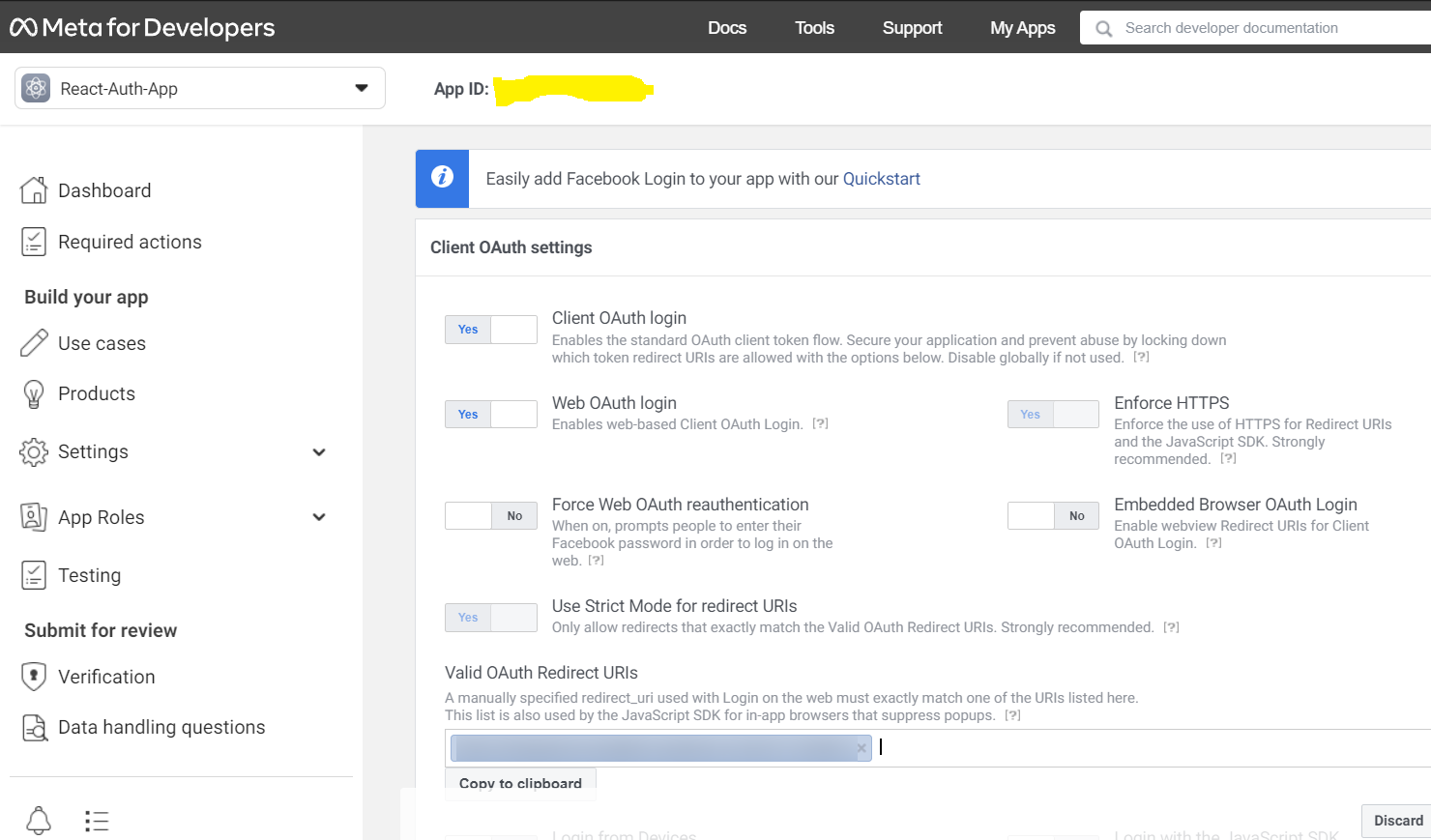The width and height of the screenshot is (1431, 840).
Task: Click Copy to clipboard button
Action: click(520, 784)
